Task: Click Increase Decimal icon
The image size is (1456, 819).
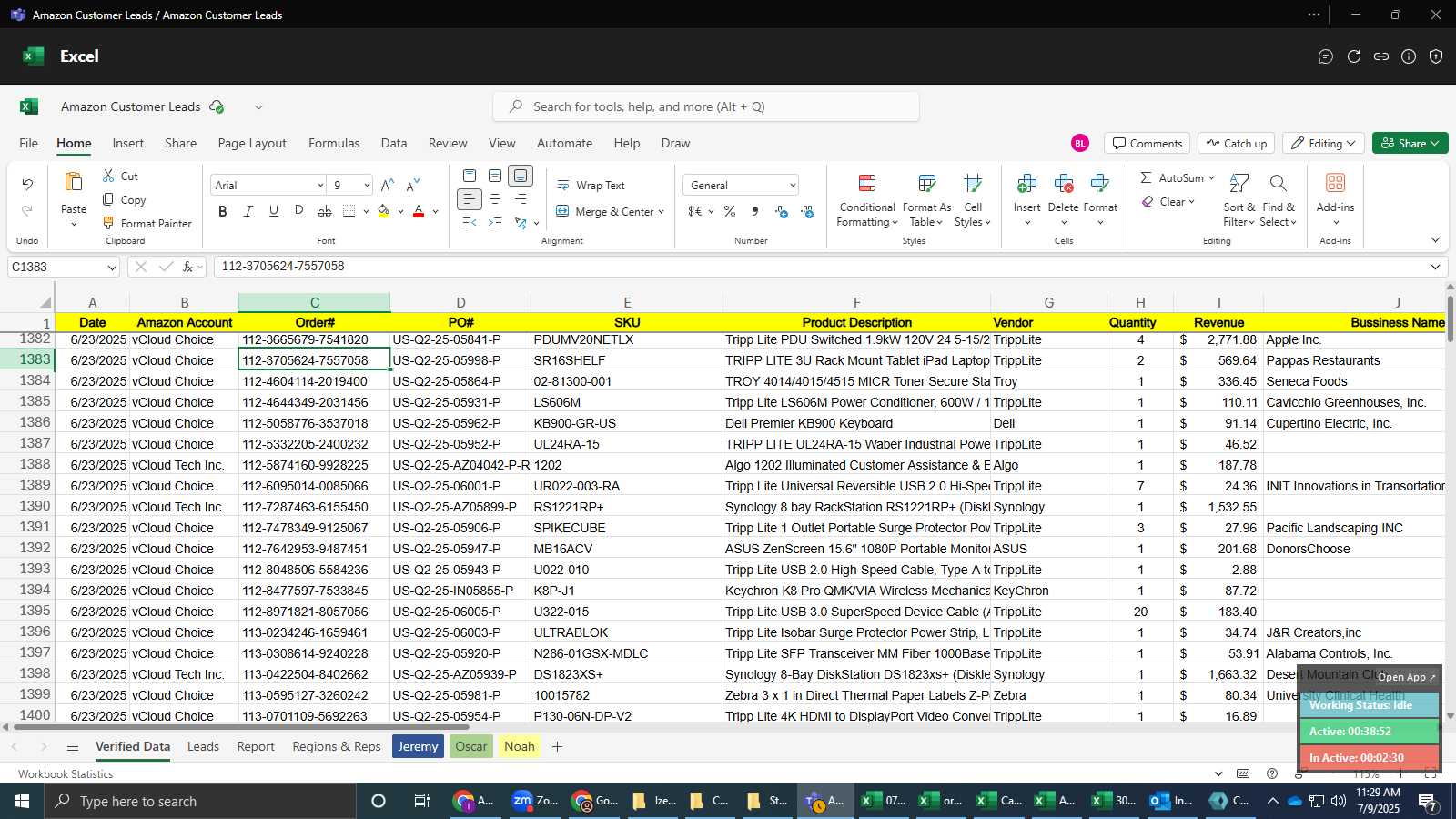Action: click(x=781, y=211)
